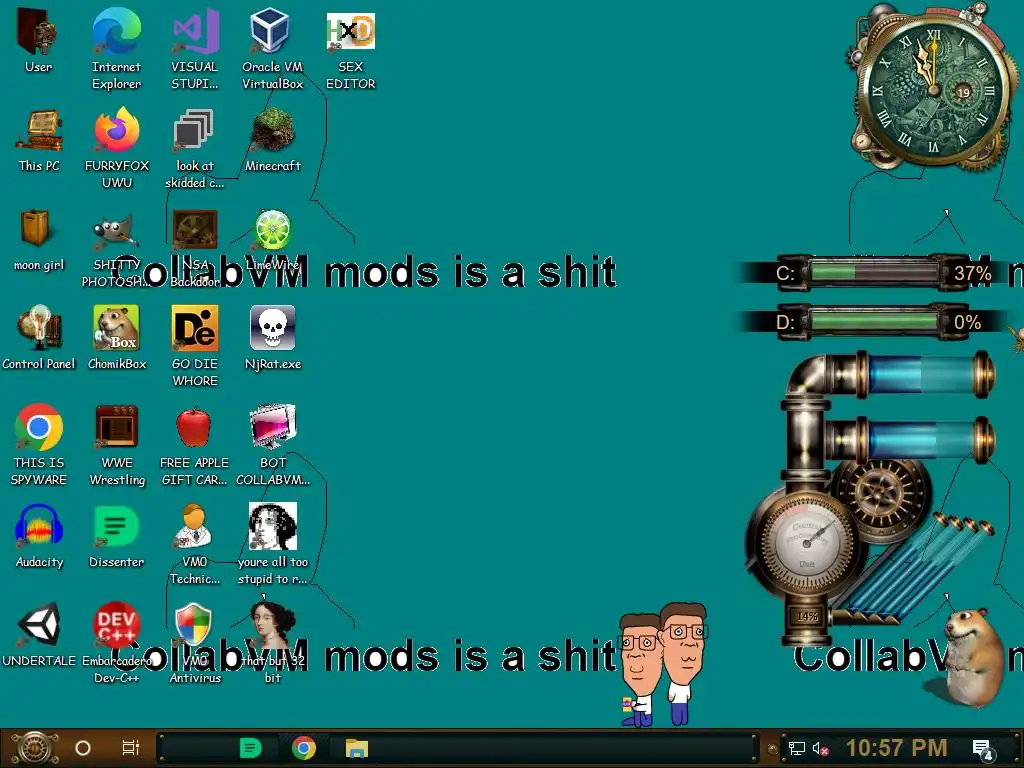This screenshot has width=1024, height=768.
Task: Open the UNDERTALE Unity icon
Action: [x=39, y=635]
